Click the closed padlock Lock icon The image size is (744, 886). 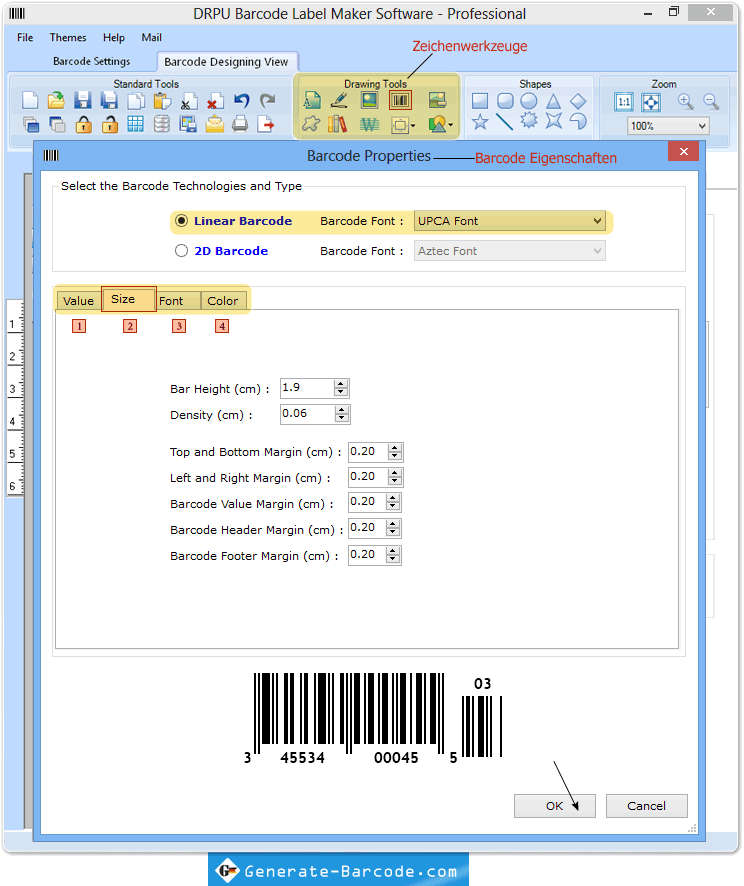pos(84,124)
